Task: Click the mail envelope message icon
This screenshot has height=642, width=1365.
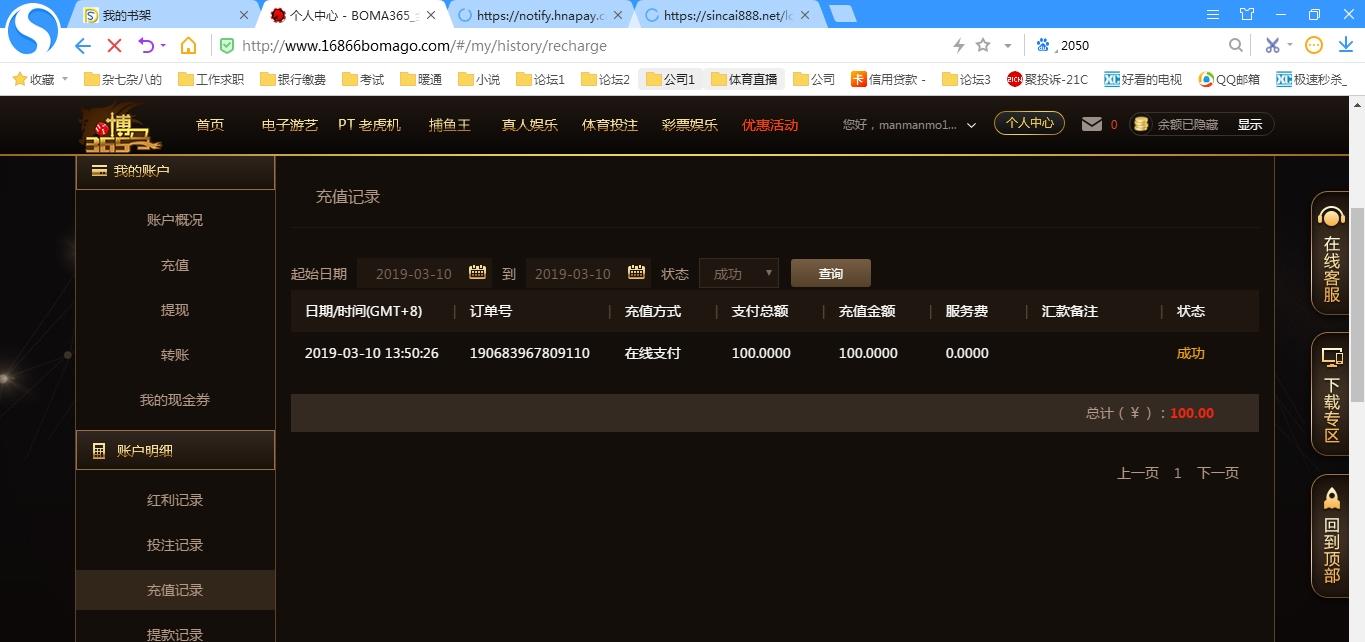Action: [1092, 124]
